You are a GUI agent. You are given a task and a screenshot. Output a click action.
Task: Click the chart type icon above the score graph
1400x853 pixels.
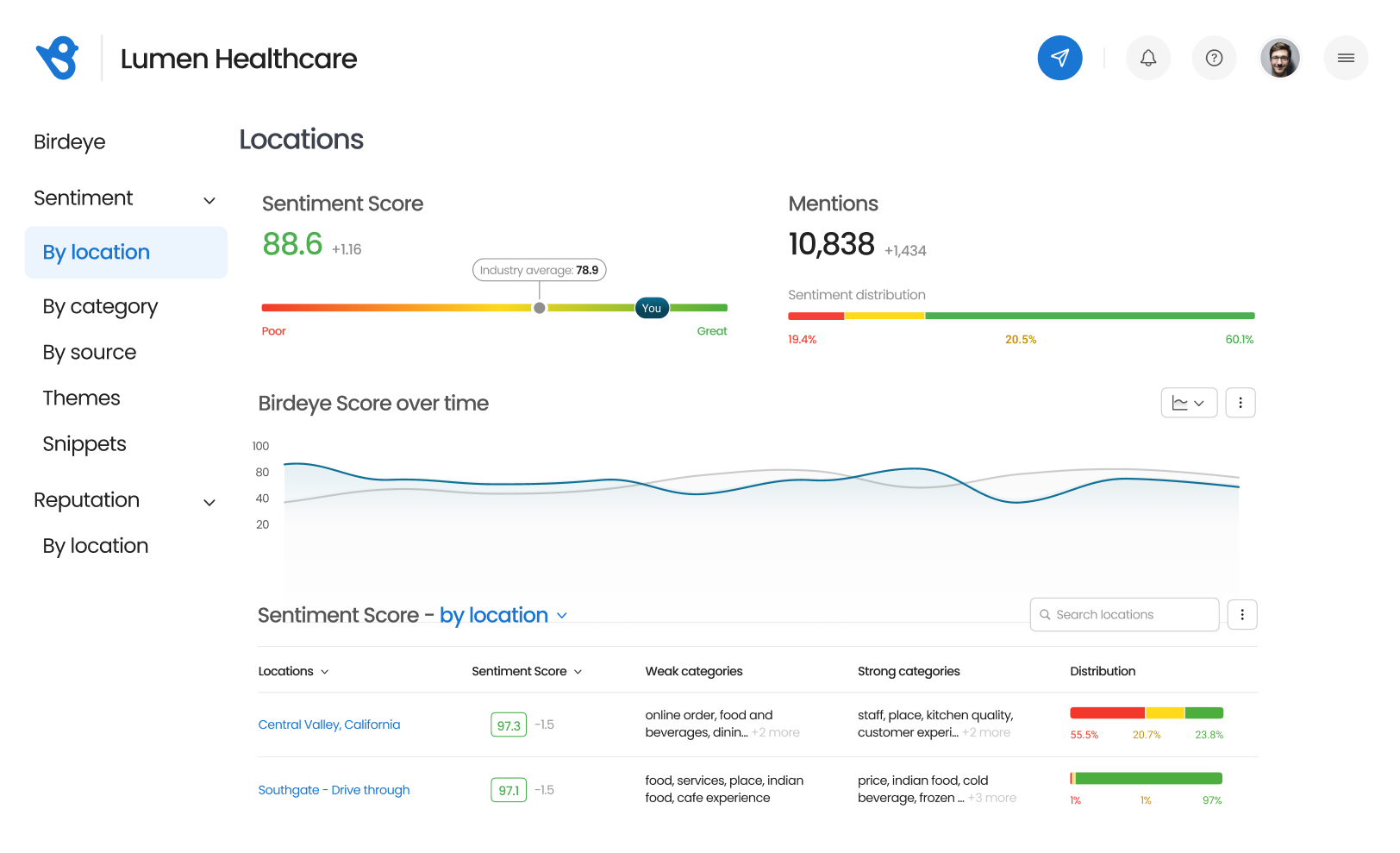coord(1189,402)
